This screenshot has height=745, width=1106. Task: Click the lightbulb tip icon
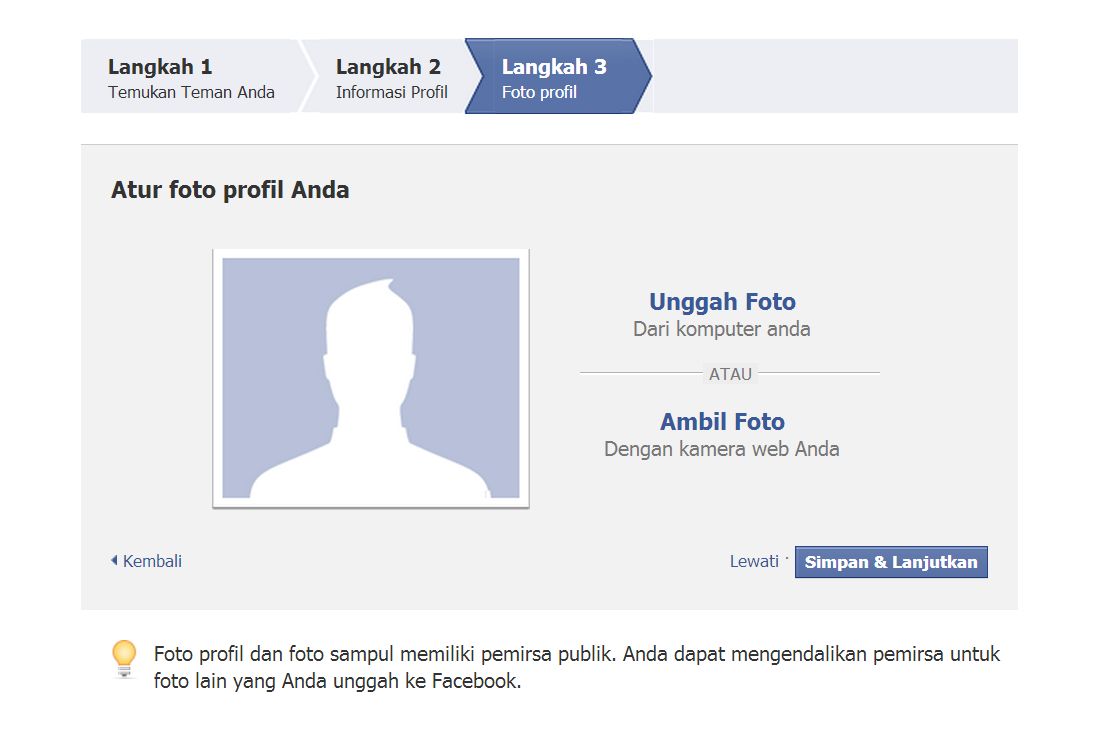pyautogui.click(x=124, y=659)
